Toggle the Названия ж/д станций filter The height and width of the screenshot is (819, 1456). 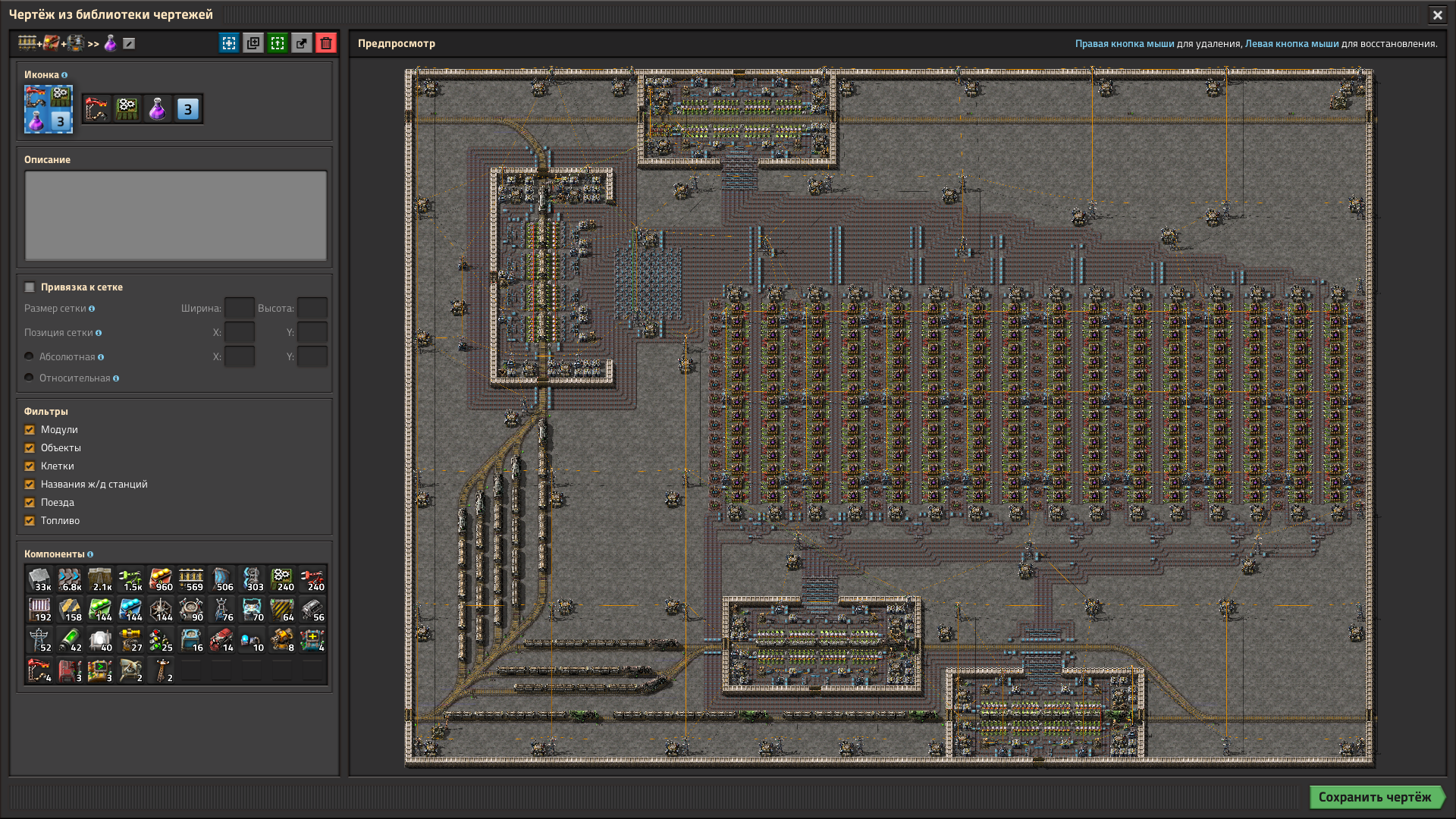(x=30, y=485)
